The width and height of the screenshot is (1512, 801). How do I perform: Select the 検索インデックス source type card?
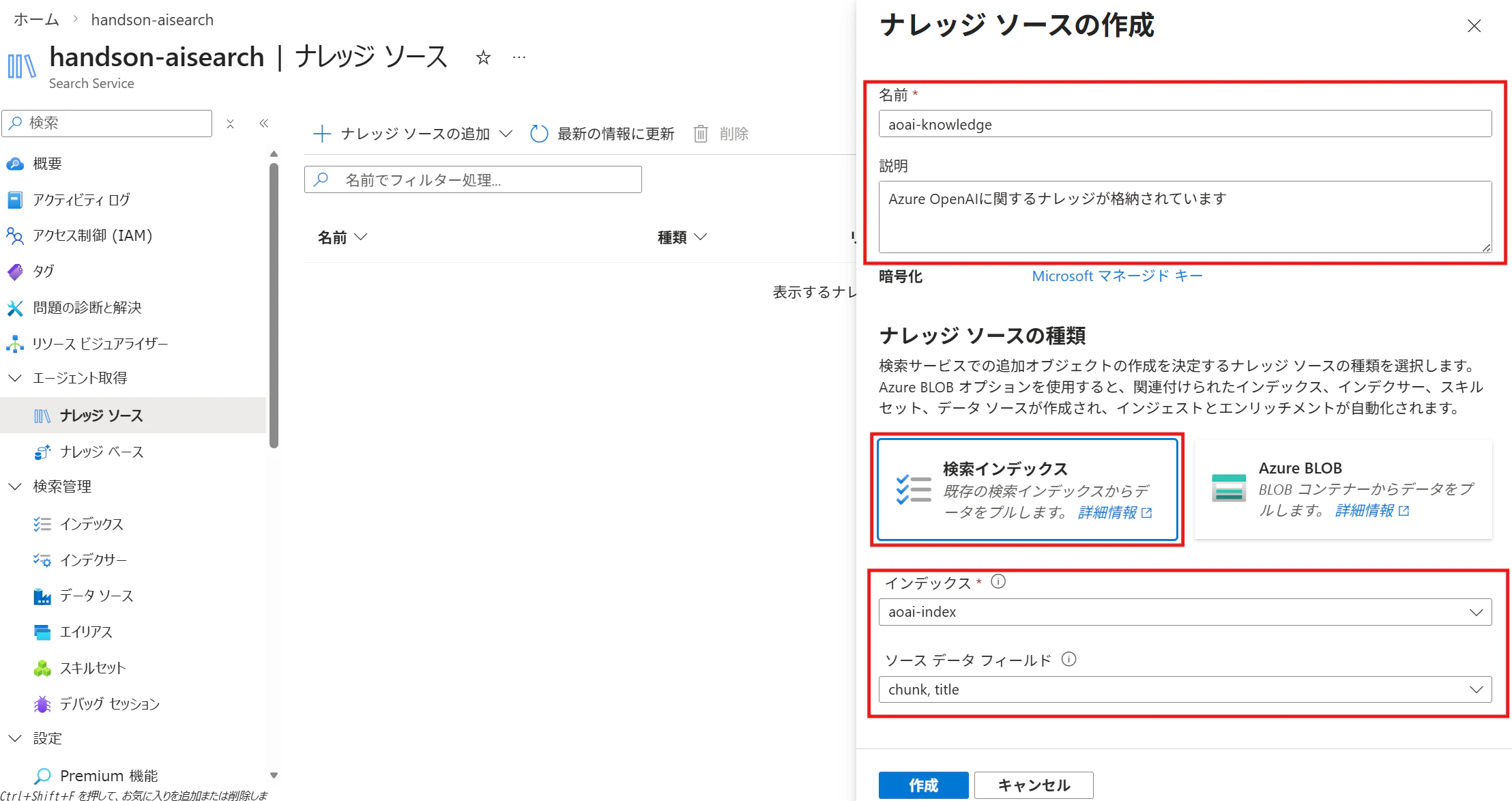pyautogui.click(x=1027, y=489)
